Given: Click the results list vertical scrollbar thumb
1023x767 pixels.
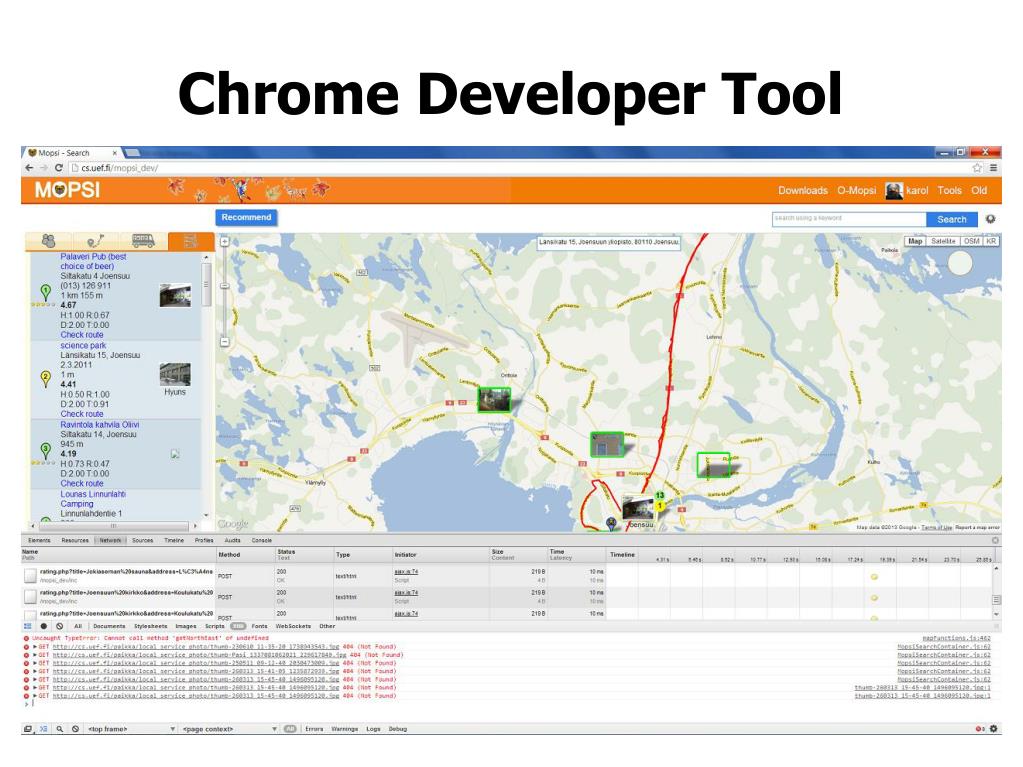Looking at the screenshot, I should pyautogui.click(x=206, y=284).
